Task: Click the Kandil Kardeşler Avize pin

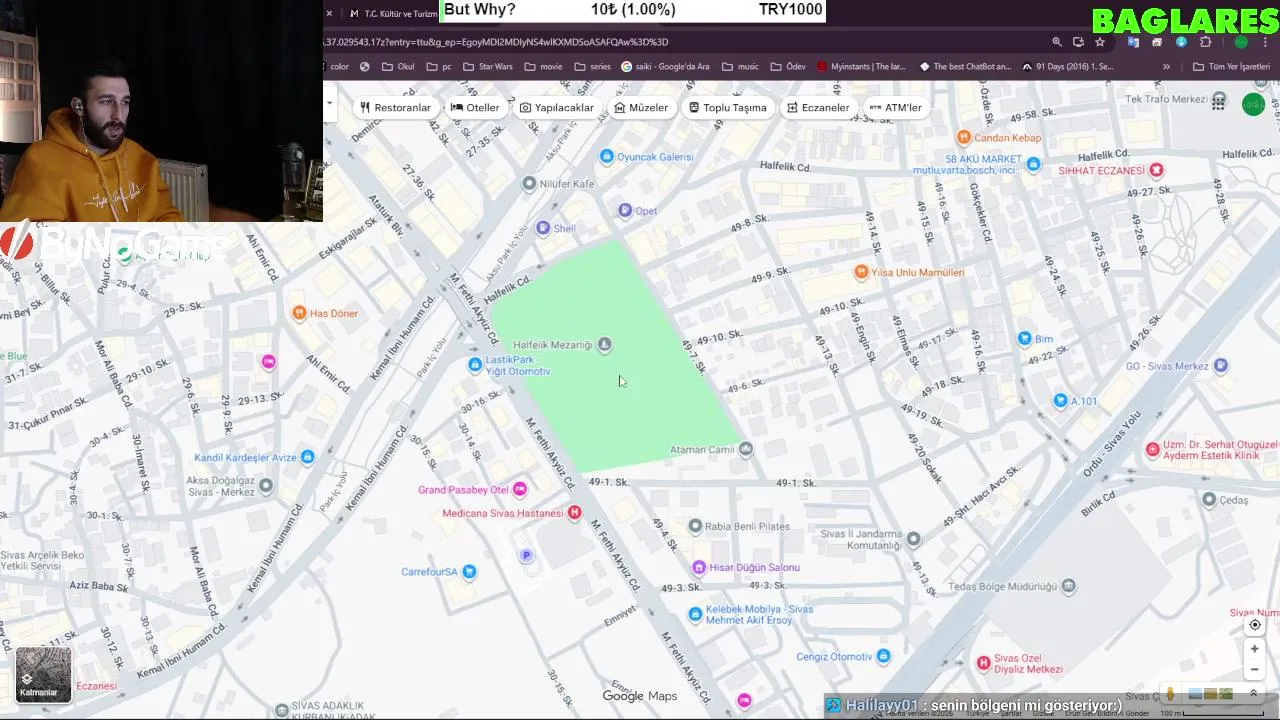Action: pos(307,457)
